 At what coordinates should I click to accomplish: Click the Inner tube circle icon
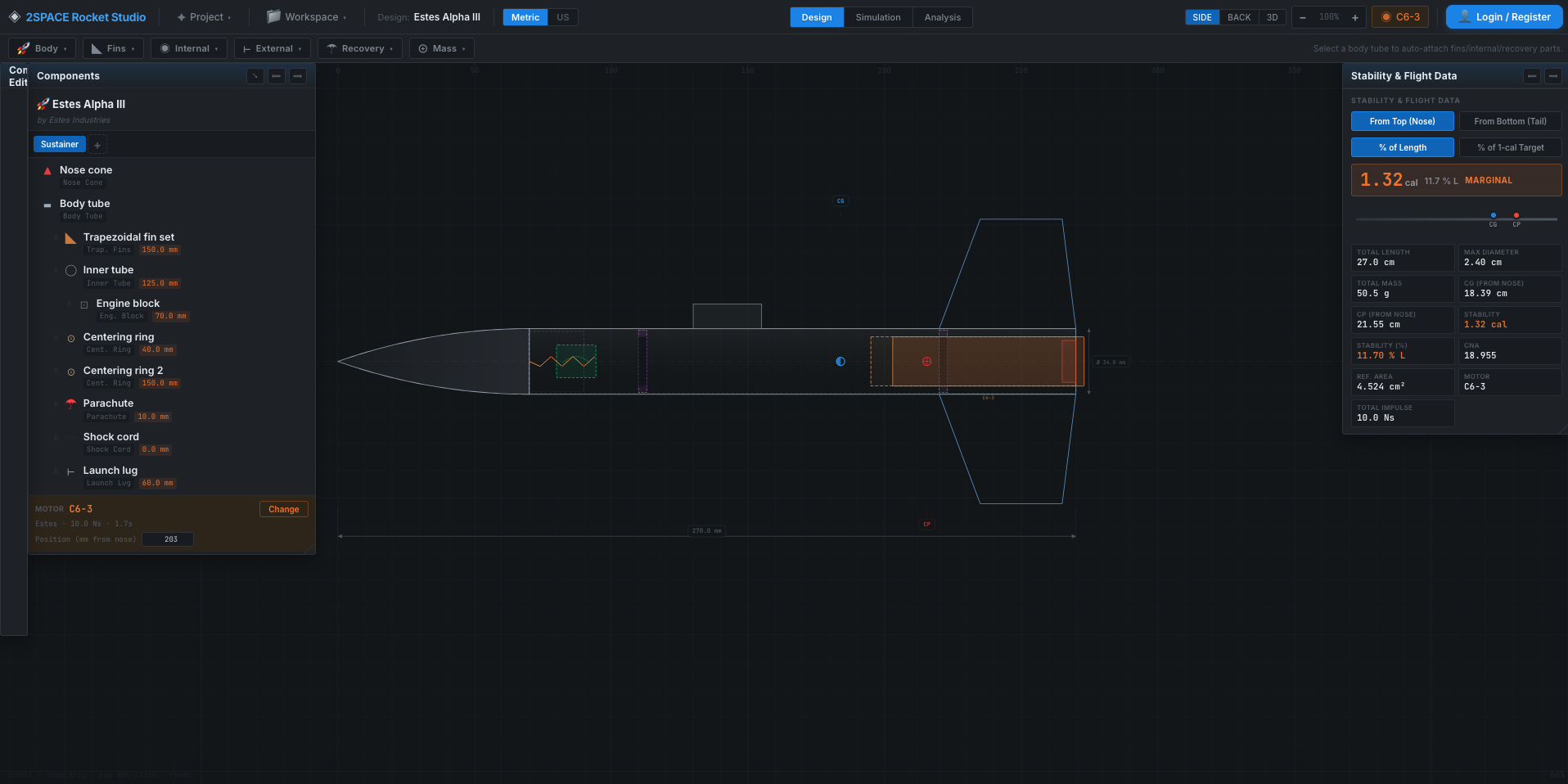pos(71,271)
